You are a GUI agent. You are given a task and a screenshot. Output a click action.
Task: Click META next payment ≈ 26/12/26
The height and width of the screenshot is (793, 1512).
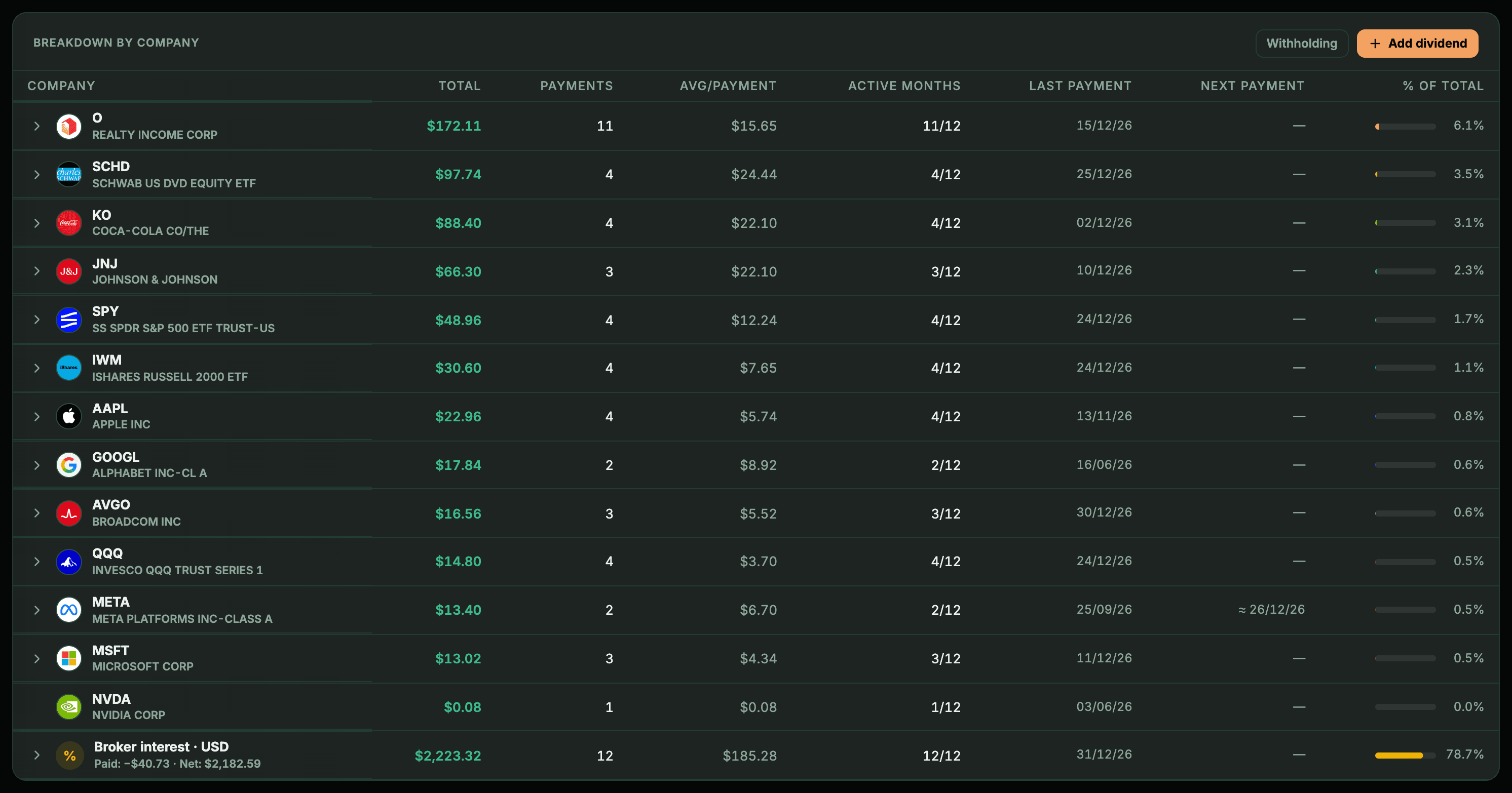pos(1271,610)
